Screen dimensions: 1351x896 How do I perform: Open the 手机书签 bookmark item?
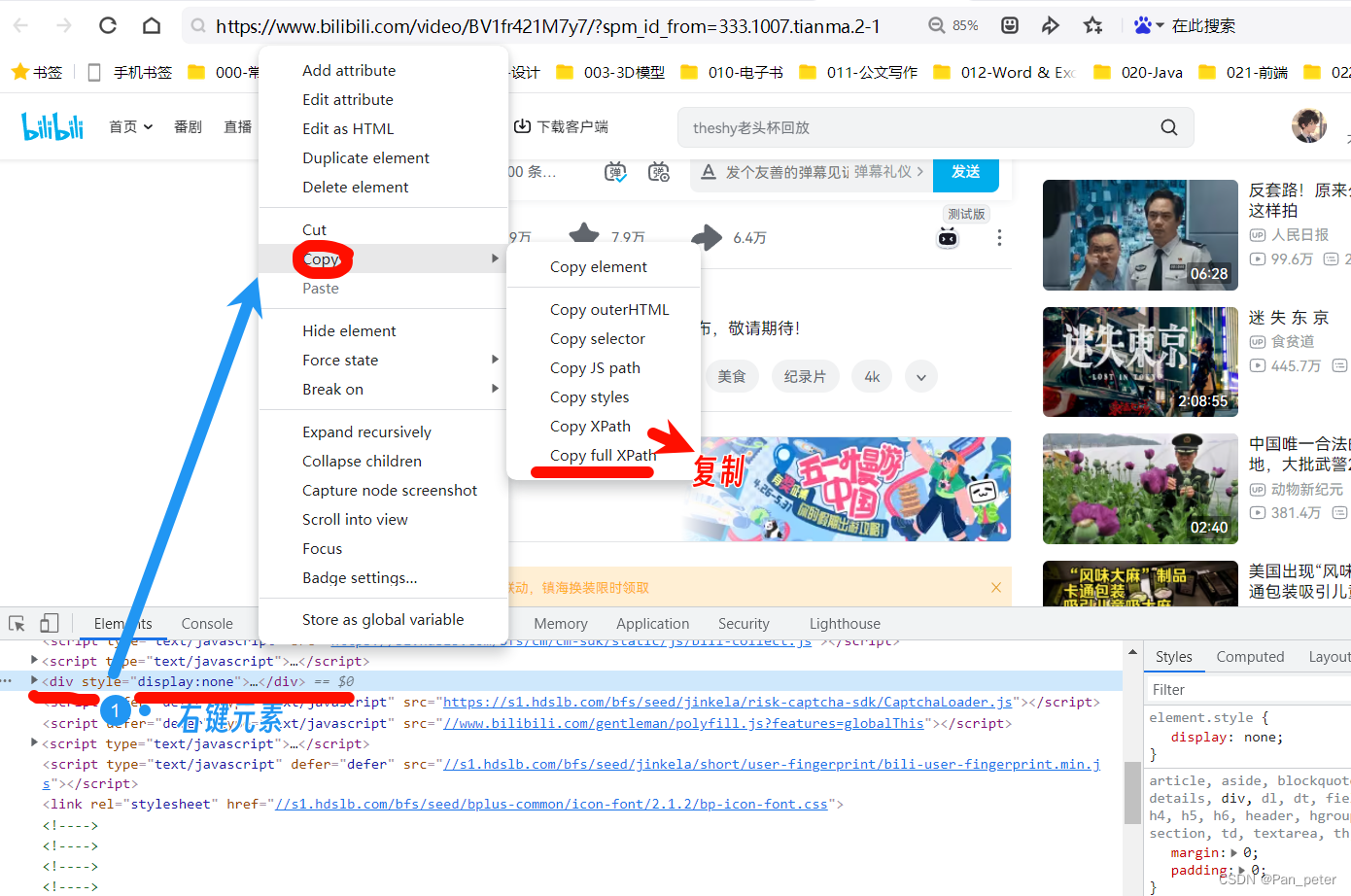(129, 72)
